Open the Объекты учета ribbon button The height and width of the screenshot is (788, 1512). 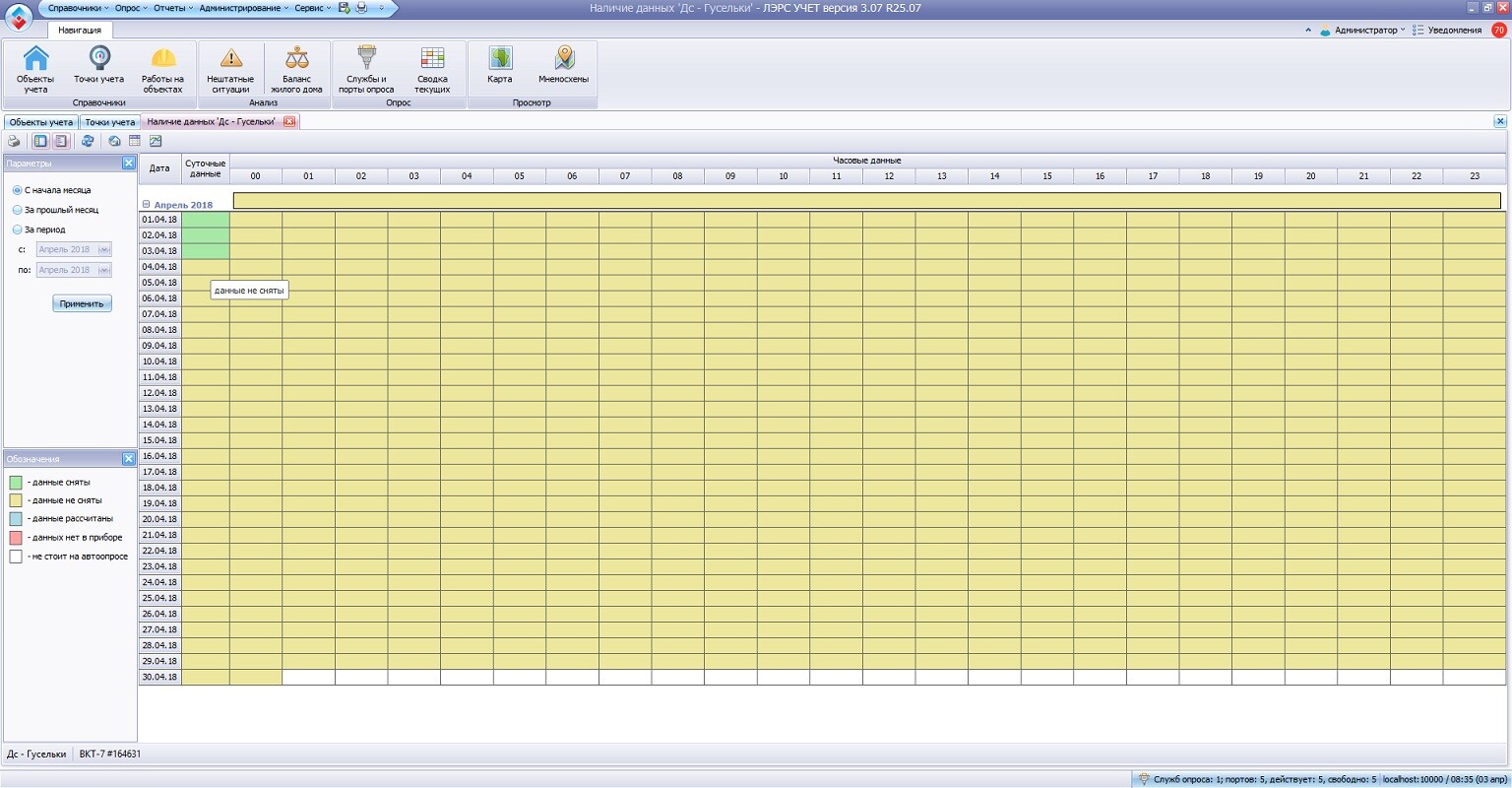(x=35, y=69)
